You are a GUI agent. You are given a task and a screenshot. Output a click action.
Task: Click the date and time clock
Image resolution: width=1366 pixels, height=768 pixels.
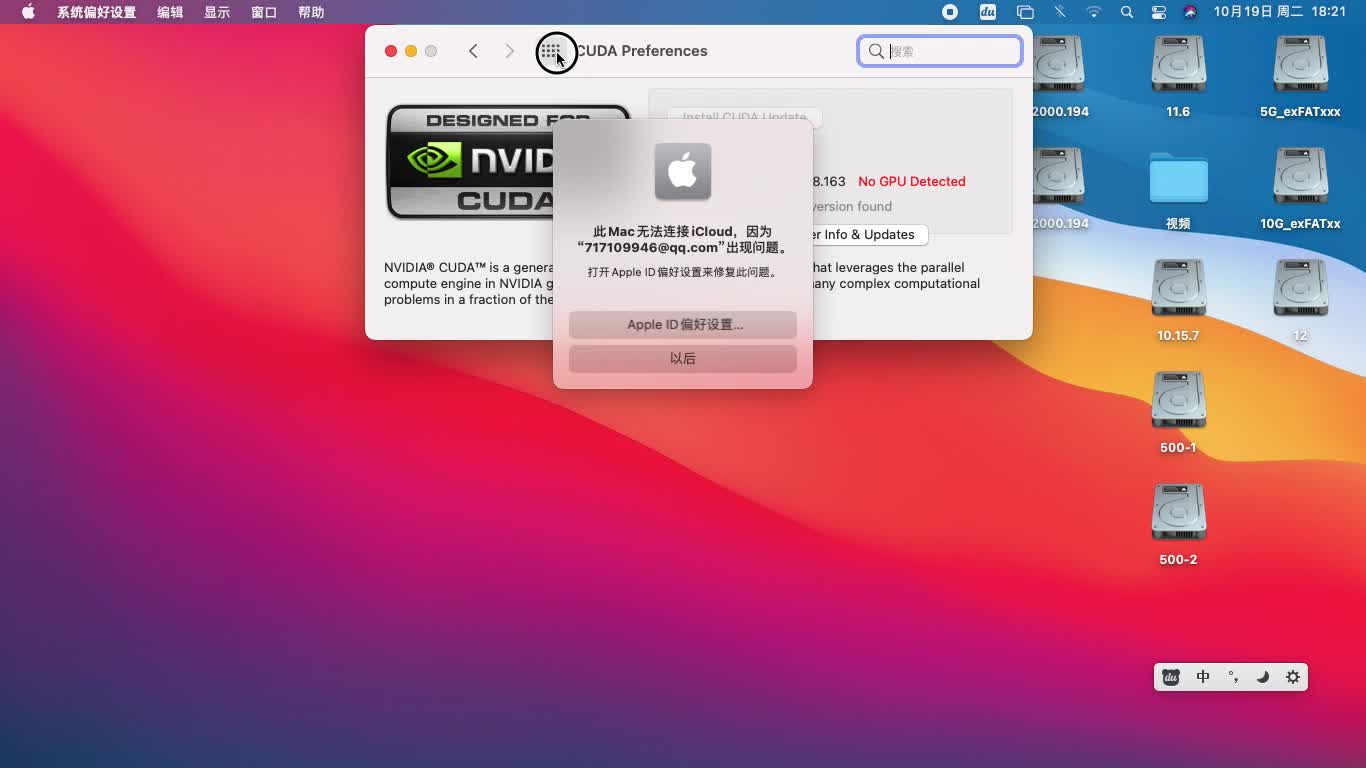coord(1280,12)
